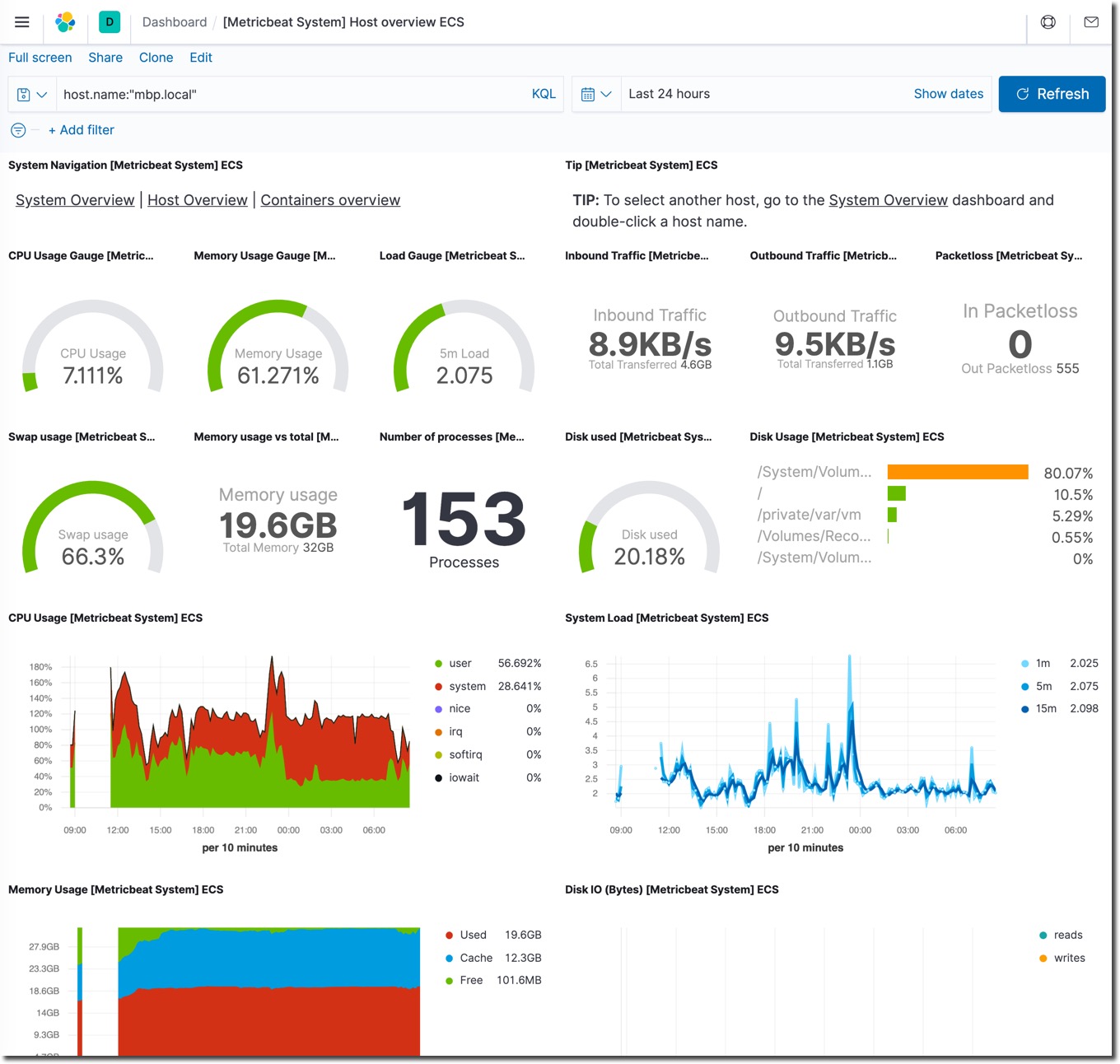Click Memory Usage chart panel title
This screenshot has width=1120, height=1064.
click(x=116, y=889)
